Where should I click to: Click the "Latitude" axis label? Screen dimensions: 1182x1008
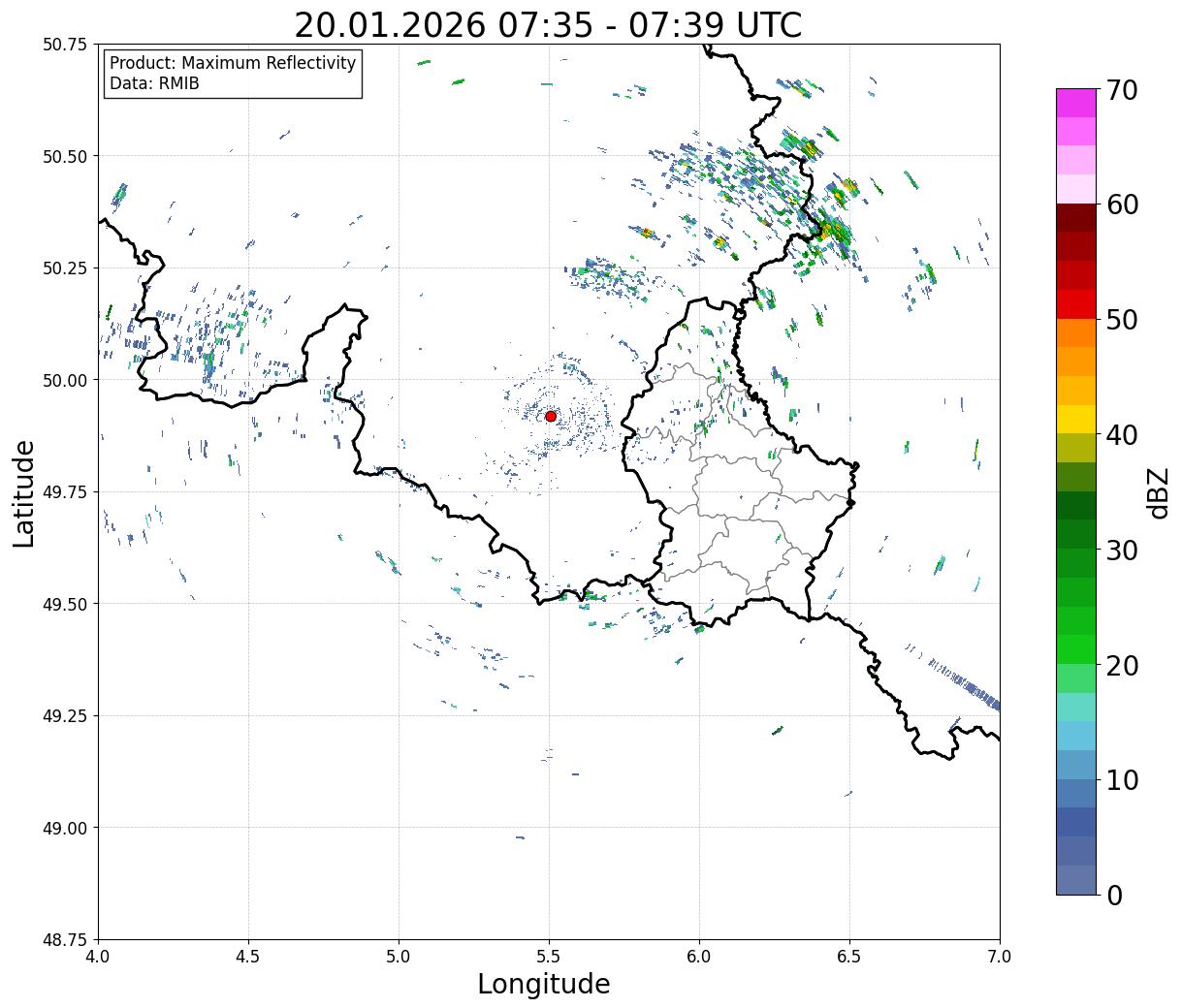[x=24, y=493]
